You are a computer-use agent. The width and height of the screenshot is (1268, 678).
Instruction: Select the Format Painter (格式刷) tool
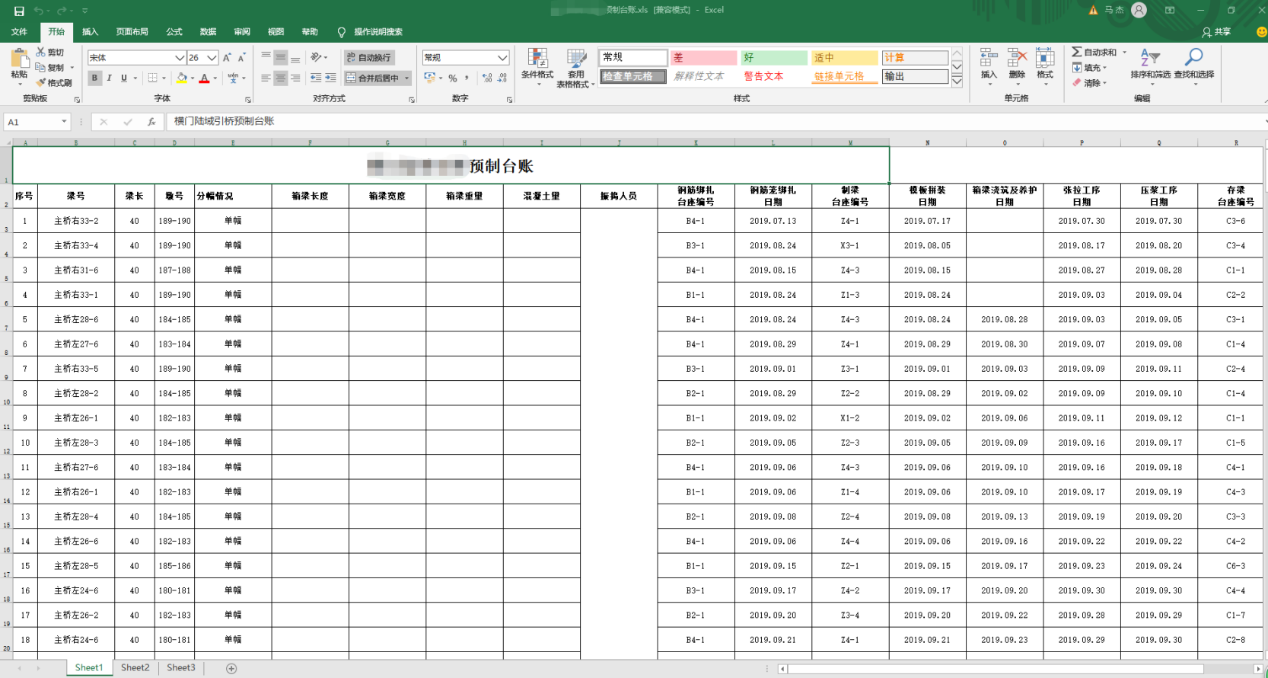click(55, 83)
